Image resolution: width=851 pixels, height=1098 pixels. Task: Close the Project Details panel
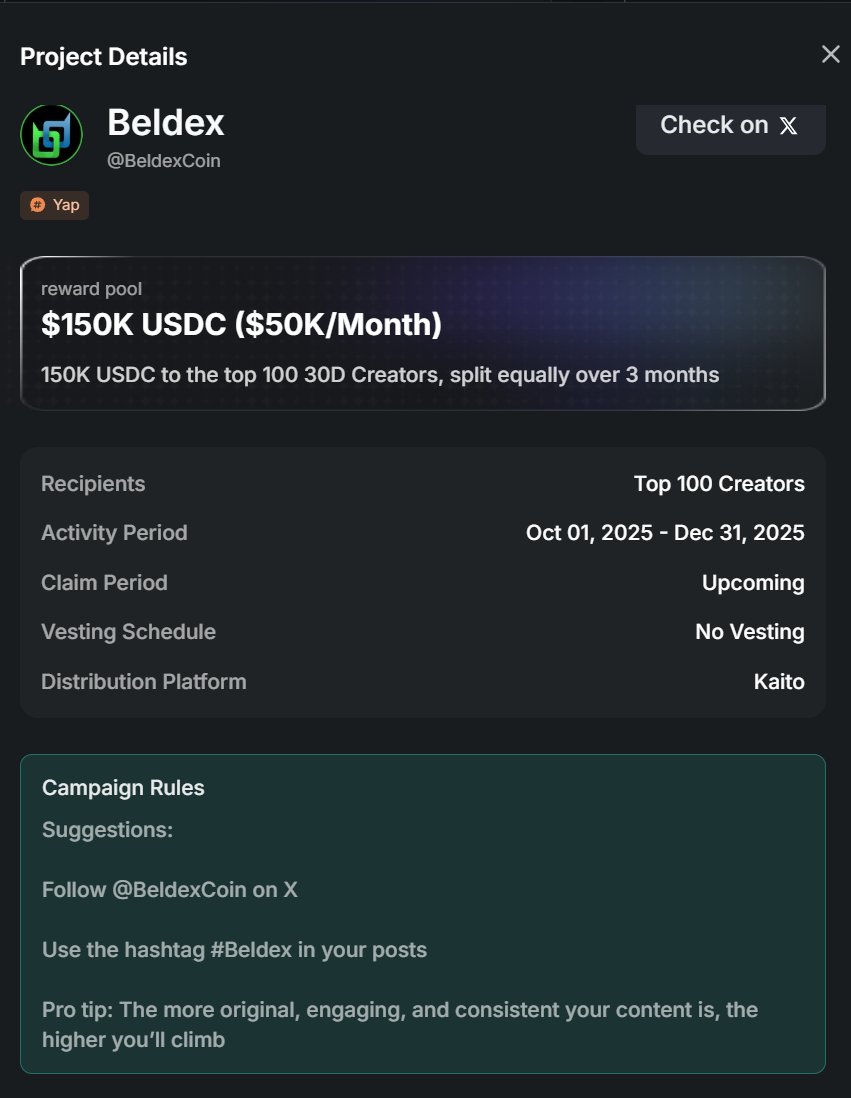[x=830, y=55]
